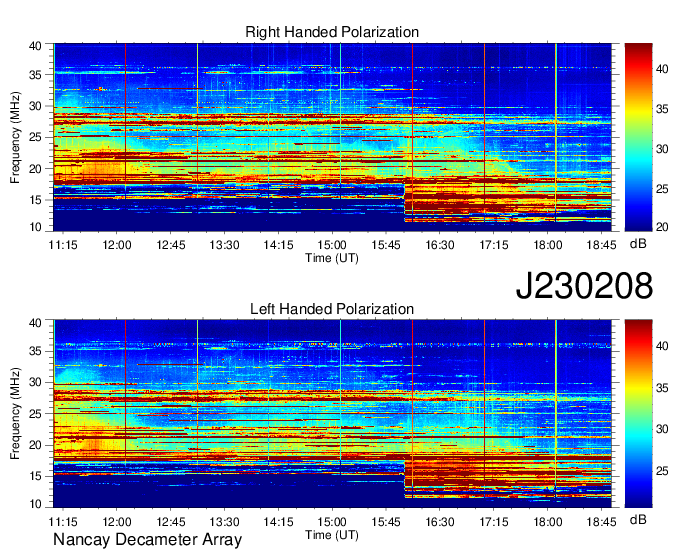
Task: Click the 18:45 time tick on the Left Handed plot
Action: [602, 522]
